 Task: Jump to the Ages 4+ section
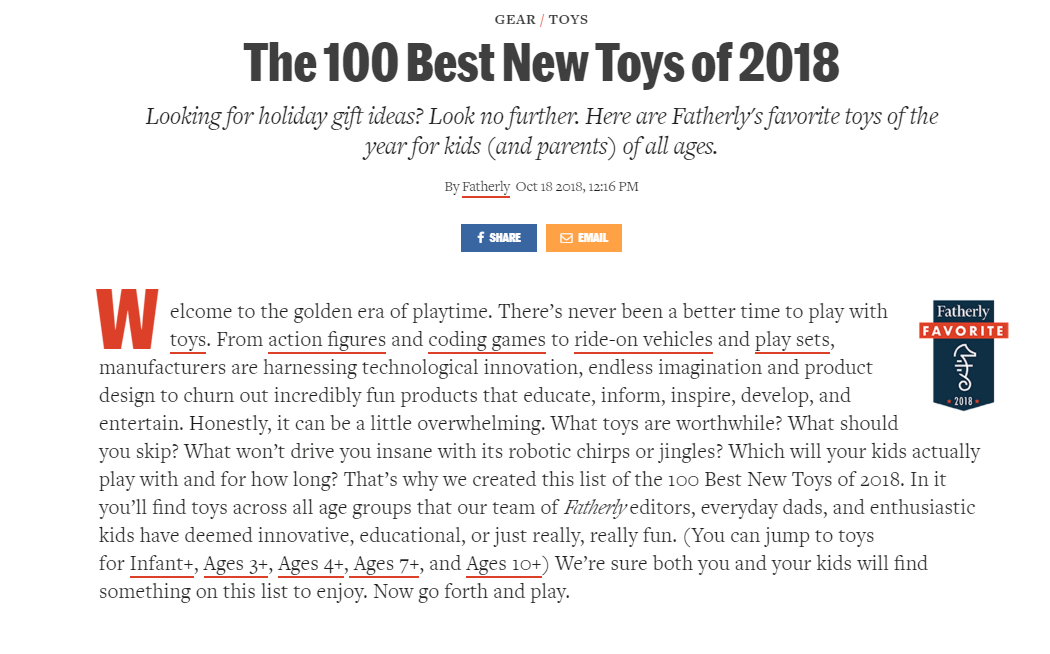point(311,563)
